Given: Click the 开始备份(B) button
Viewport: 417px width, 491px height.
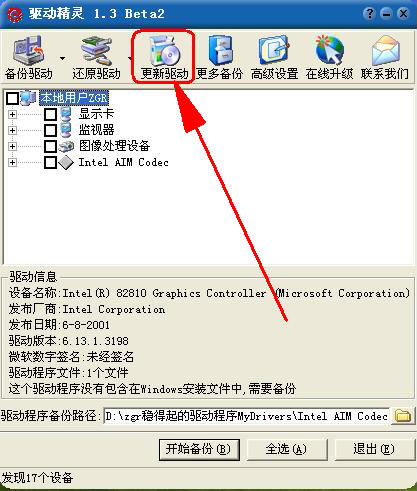Looking at the screenshot, I should tap(199, 450).
